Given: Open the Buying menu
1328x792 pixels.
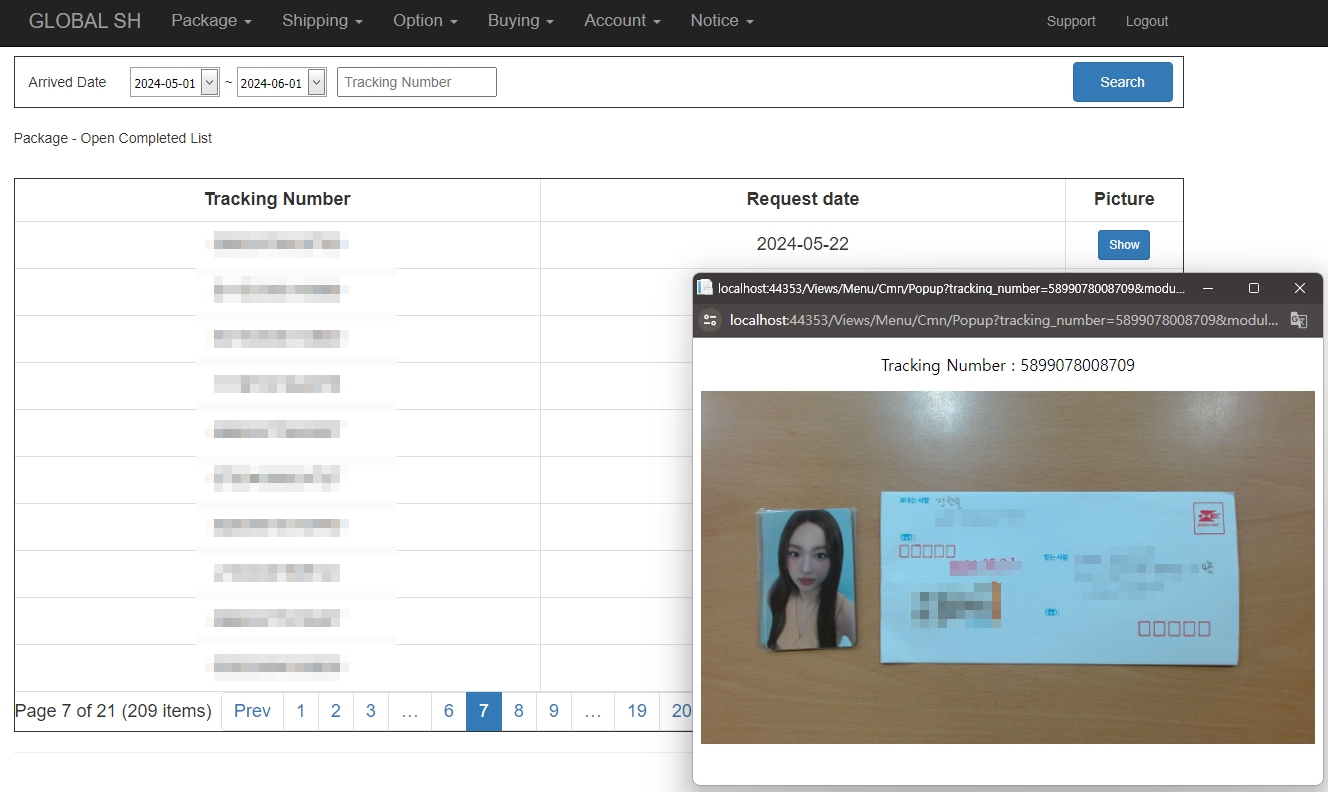Looking at the screenshot, I should coord(520,21).
